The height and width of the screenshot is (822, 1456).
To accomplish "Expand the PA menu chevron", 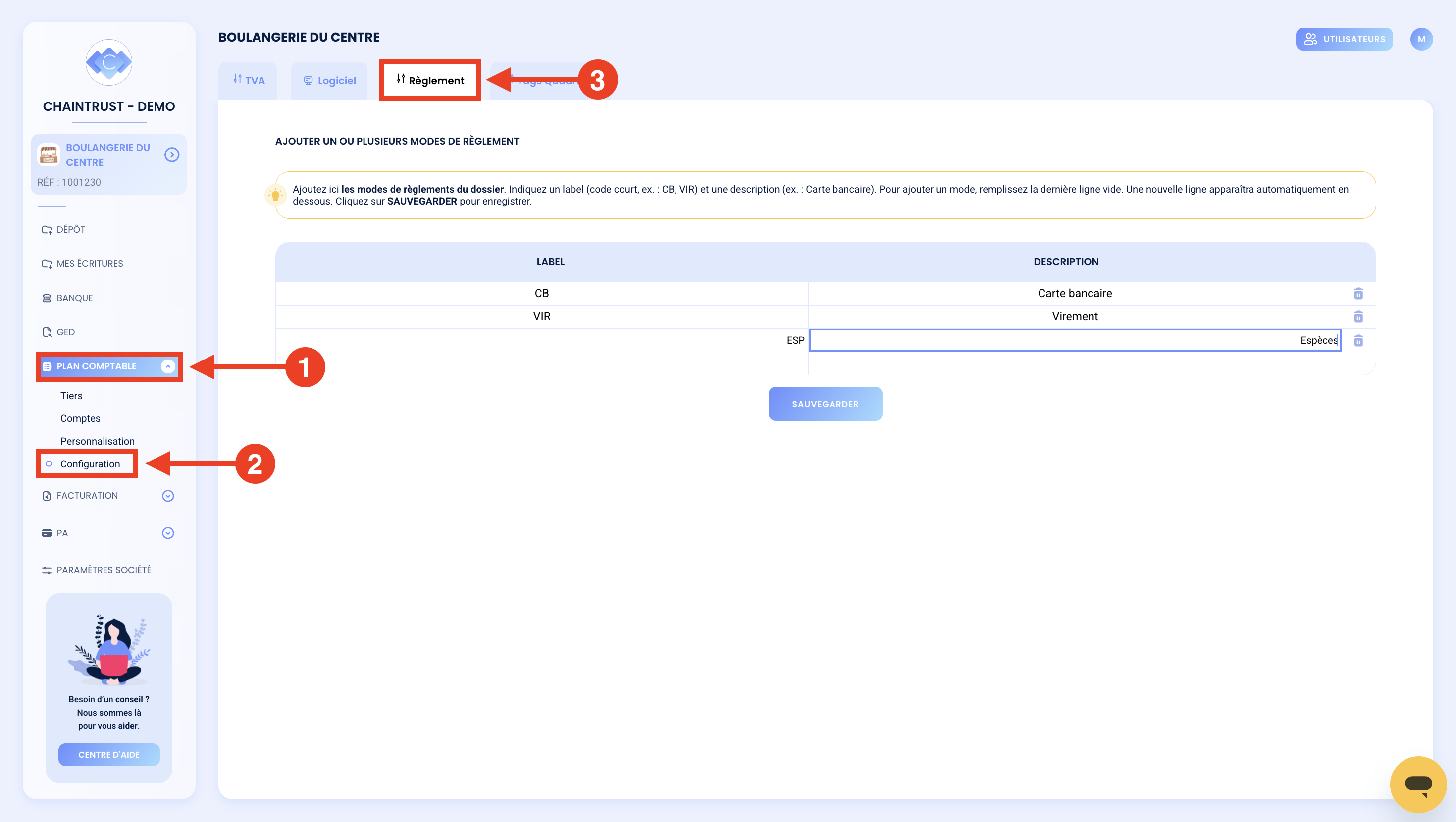I will pos(168,533).
